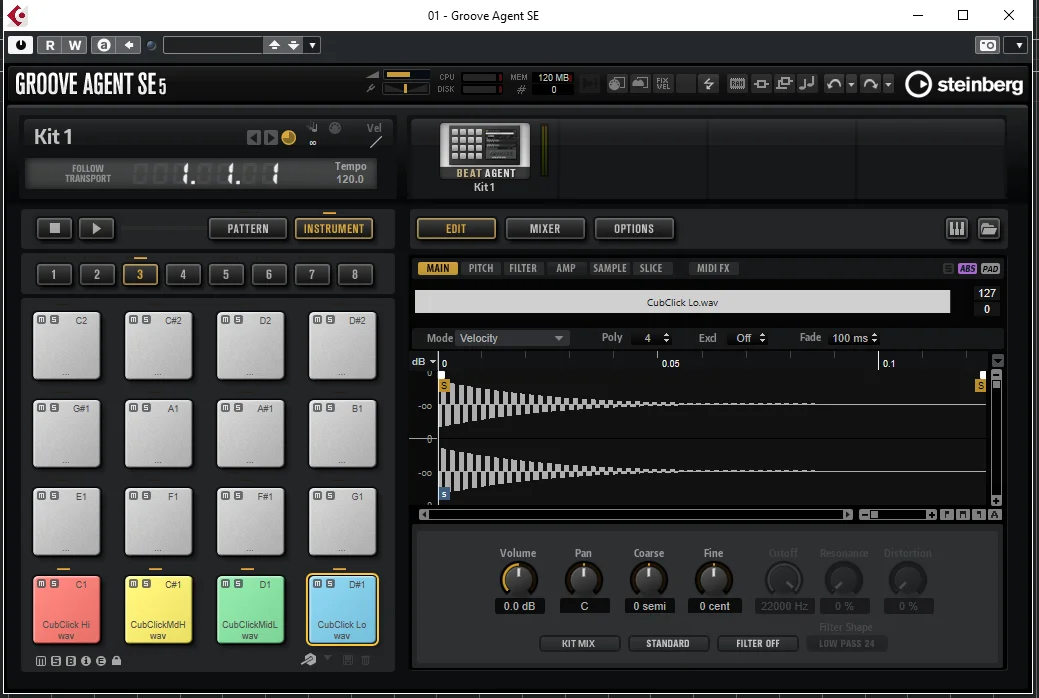Click the plug-in power/bypass icon
Screen dimensions: 1039x698
21,45
